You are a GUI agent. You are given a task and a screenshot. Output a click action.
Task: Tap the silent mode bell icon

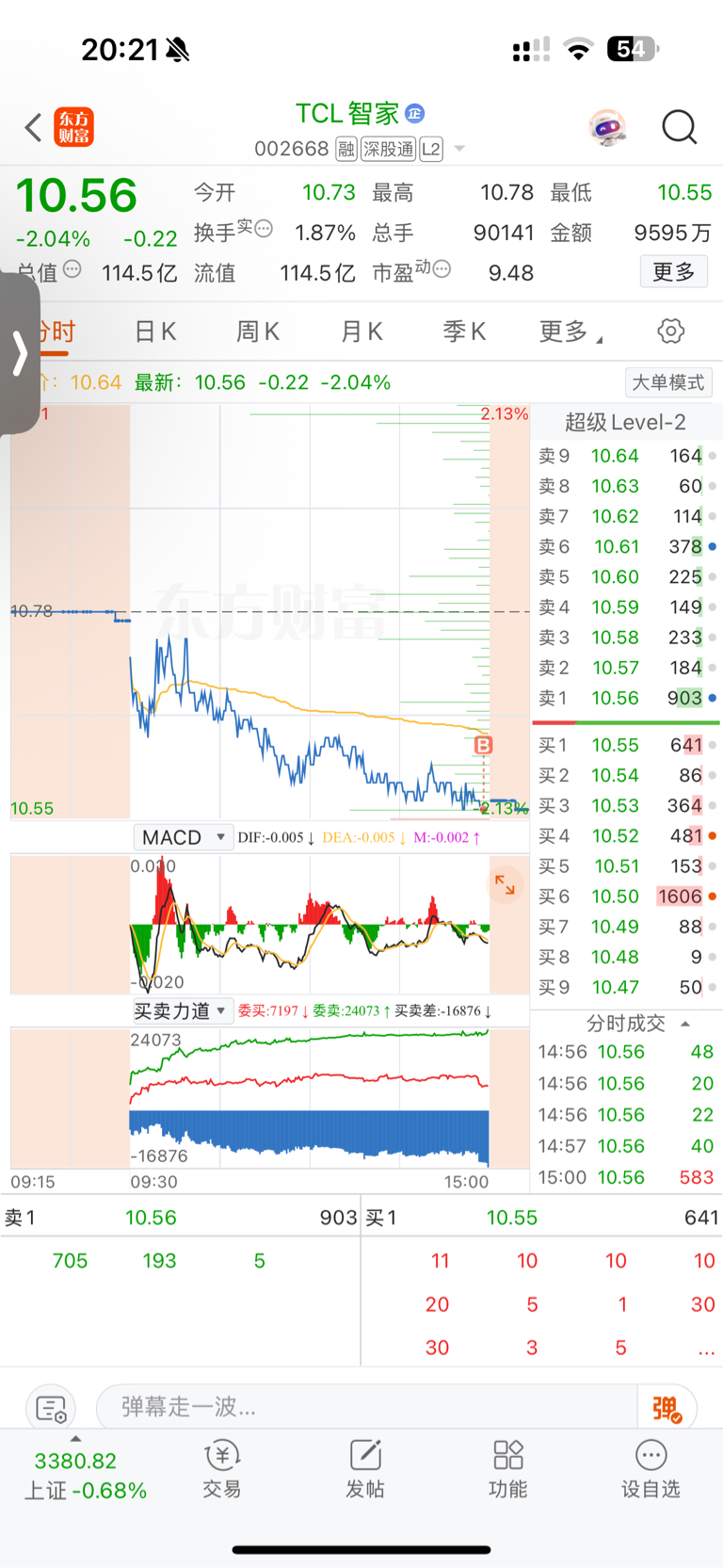(177, 49)
